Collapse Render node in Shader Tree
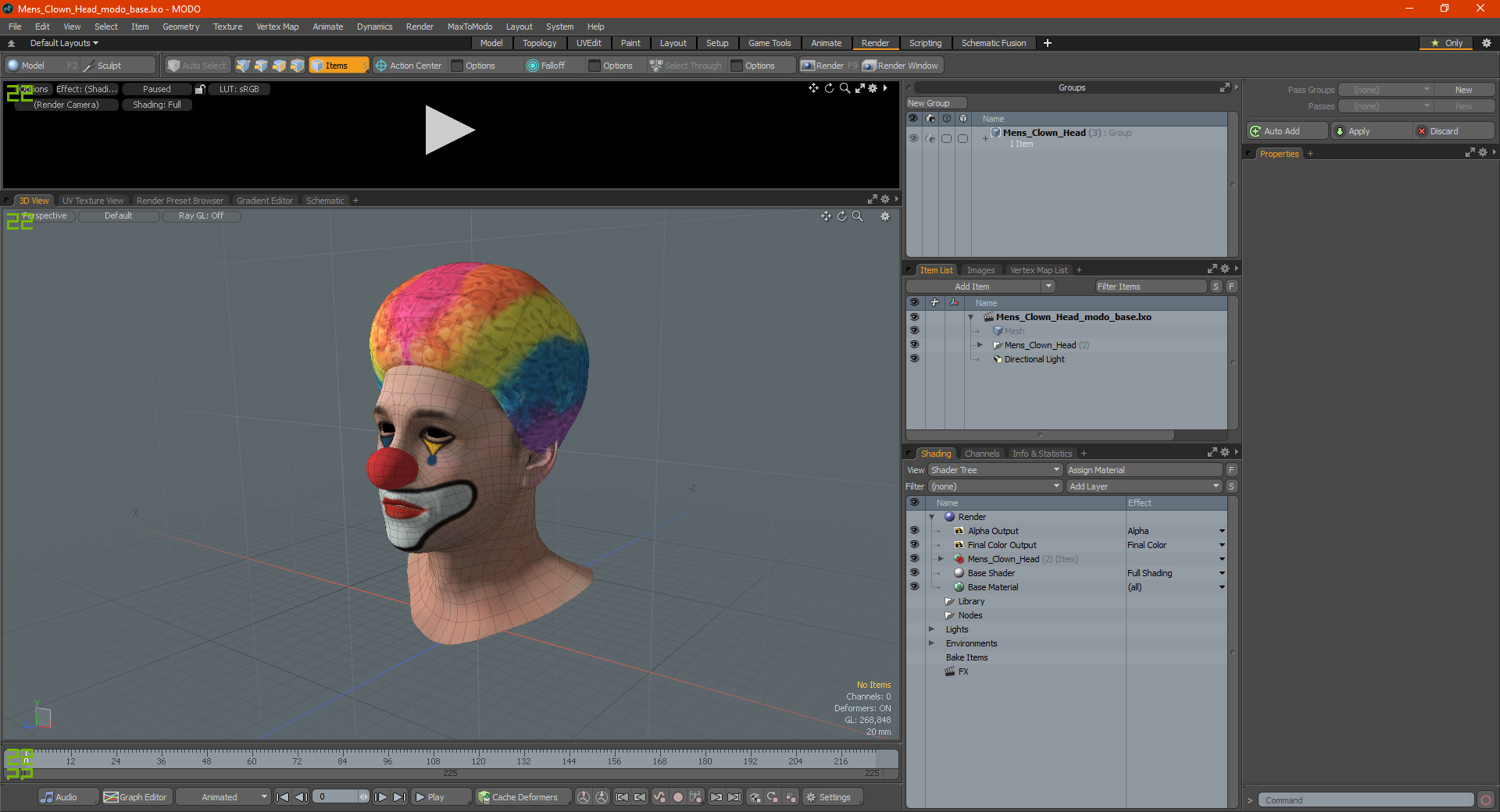This screenshot has width=1500, height=812. (932, 517)
